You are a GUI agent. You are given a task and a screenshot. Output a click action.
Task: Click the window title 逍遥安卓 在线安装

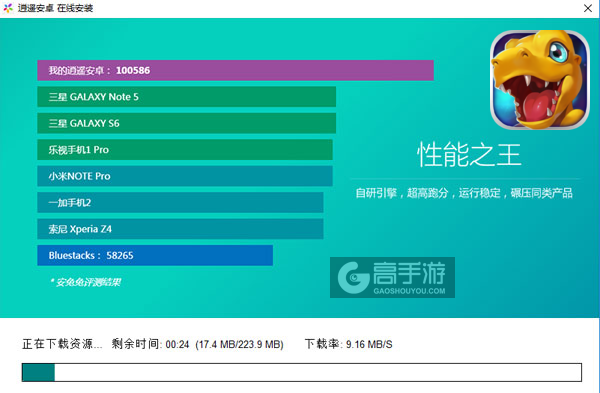pyautogui.click(x=55, y=8)
